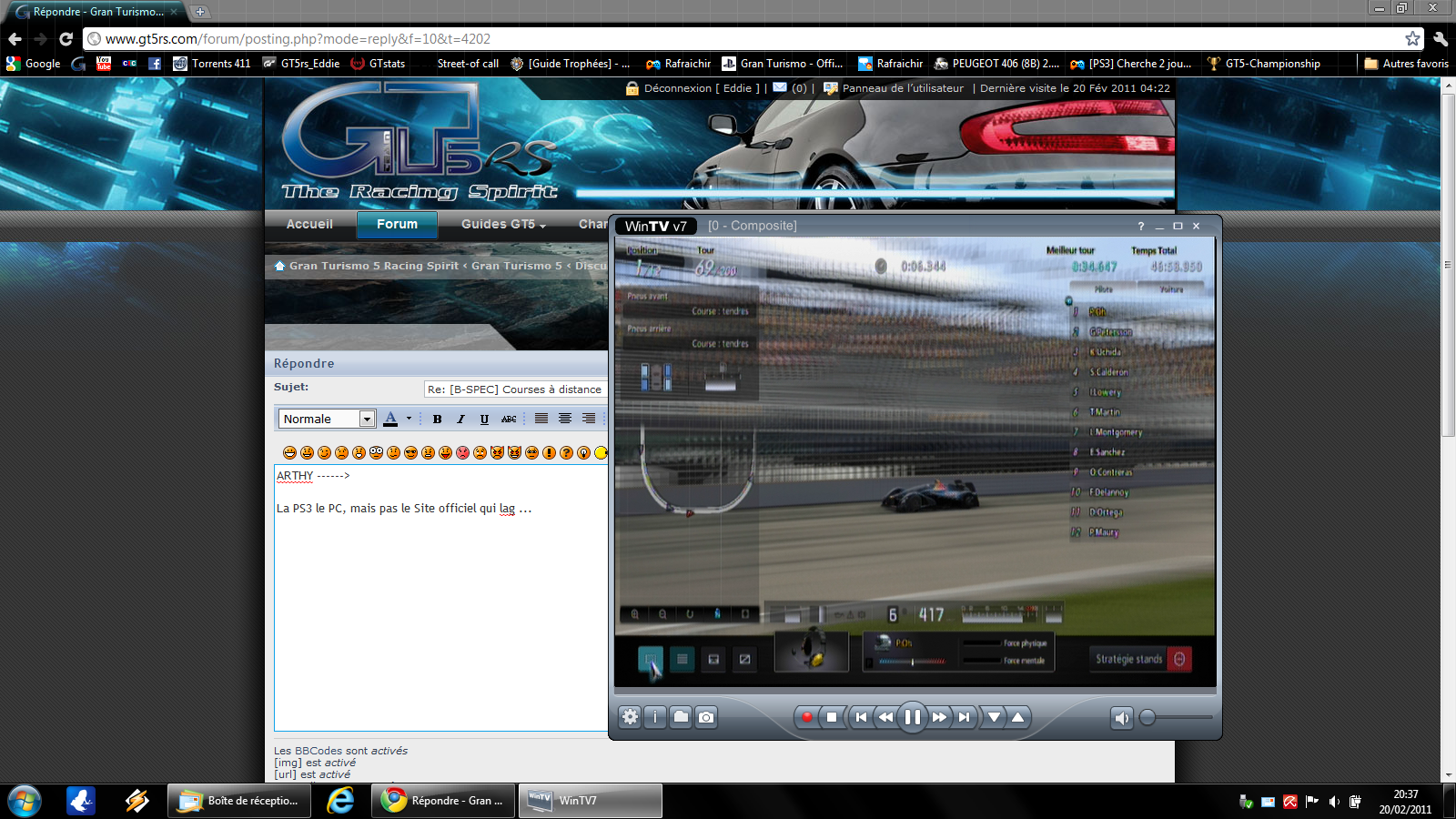
Task: Open Chrome wrench settings menu
Action: 1441,39
